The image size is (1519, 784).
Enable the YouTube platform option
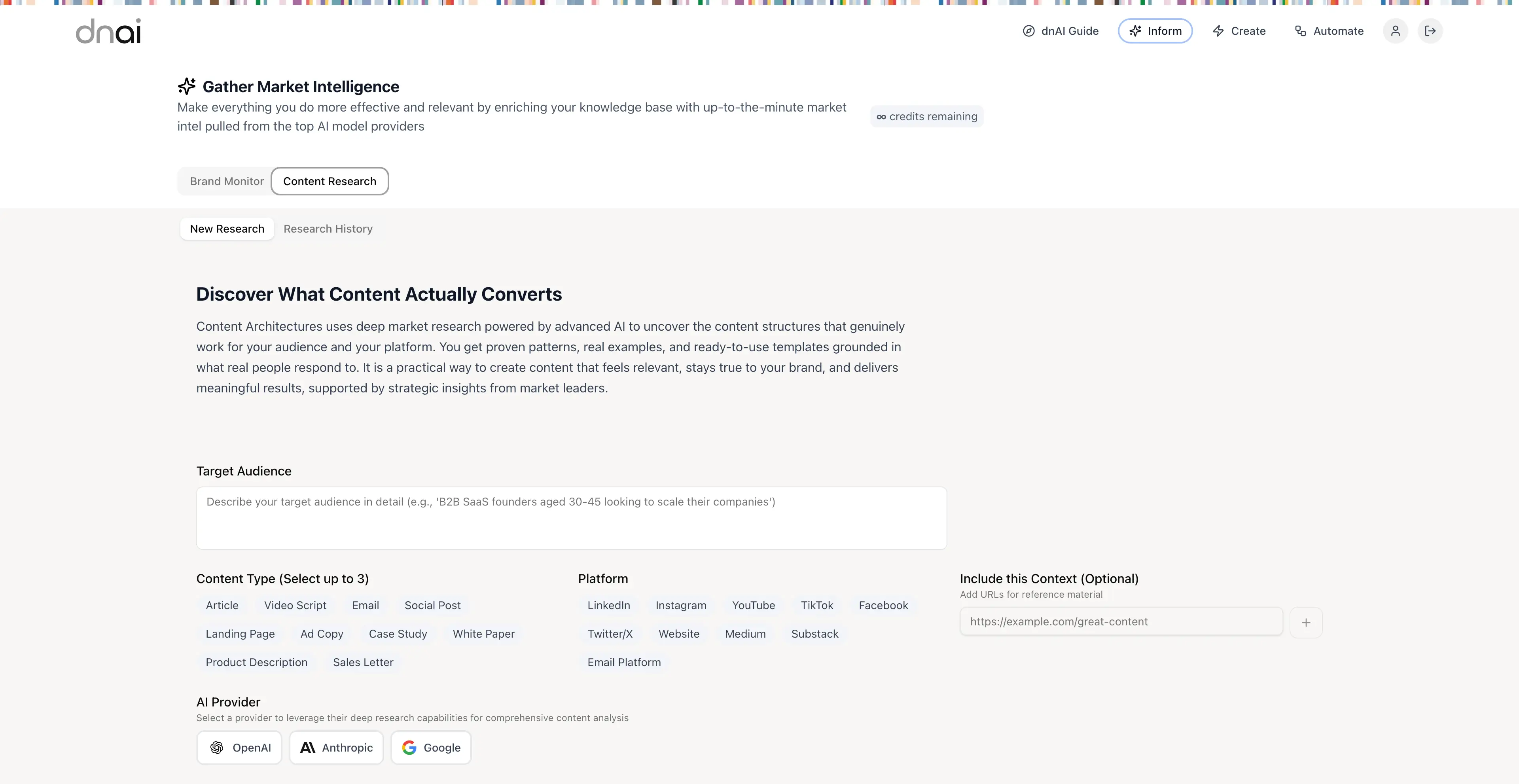tap(753, 605)
